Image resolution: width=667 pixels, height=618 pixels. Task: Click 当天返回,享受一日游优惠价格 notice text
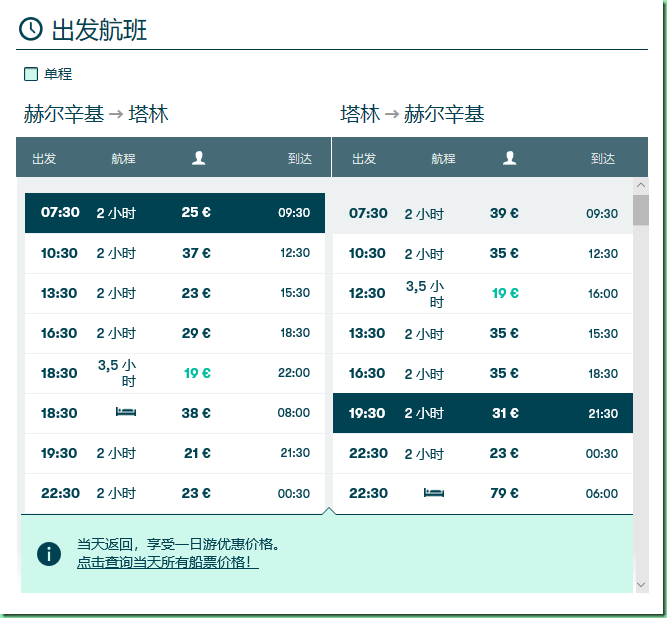click(x=179, y=544)
